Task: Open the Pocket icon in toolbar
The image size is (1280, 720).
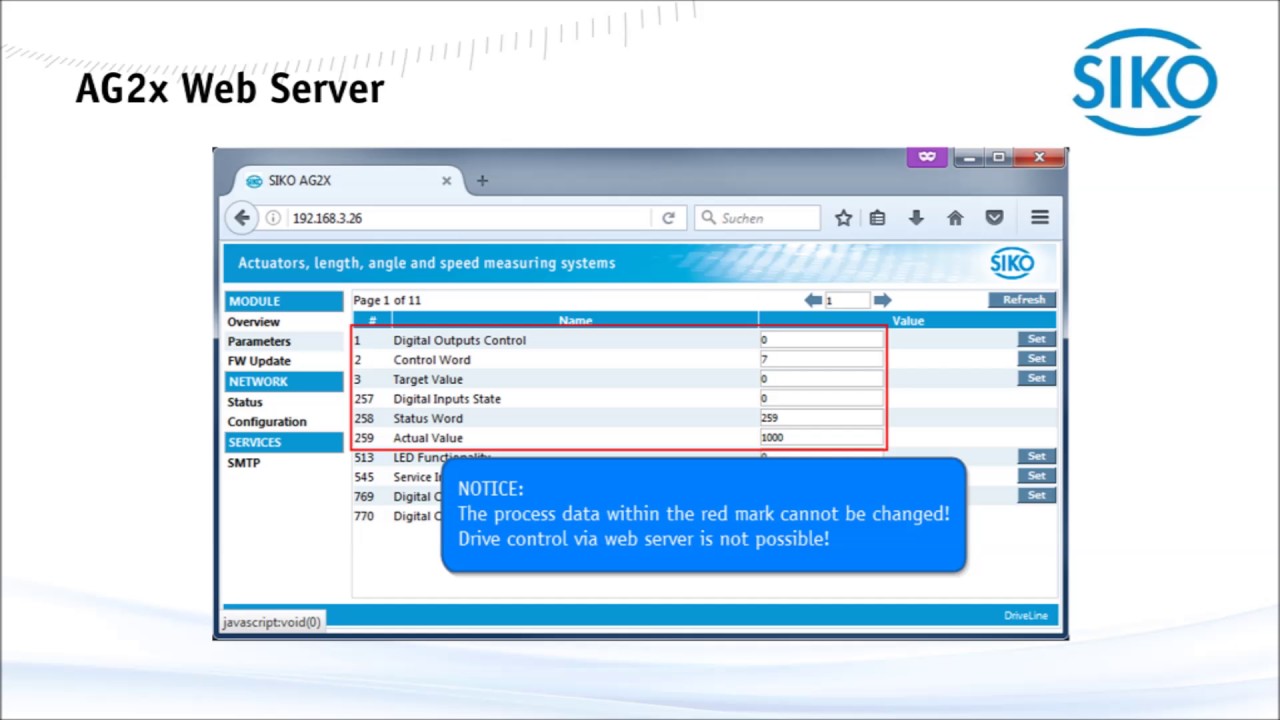Action: pyautogui.click(x=994, y=218)
